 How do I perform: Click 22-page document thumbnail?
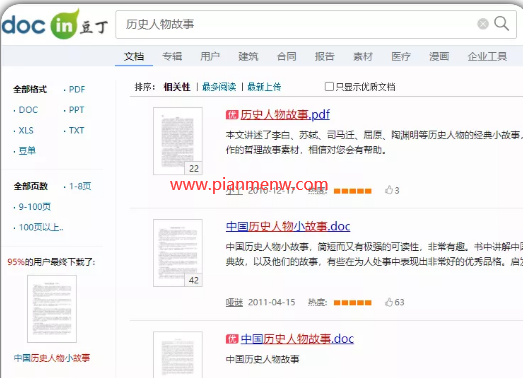[178, 141]
